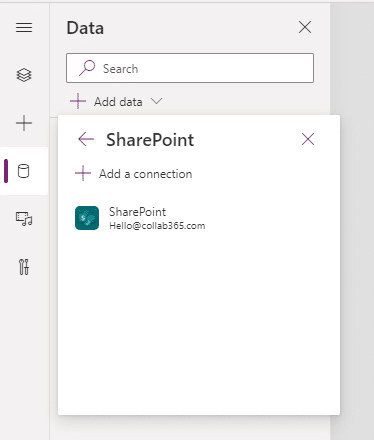Choose the Hello@collab365.com account
This screenshot has width=374, height=440.
[x=157, y=226]
